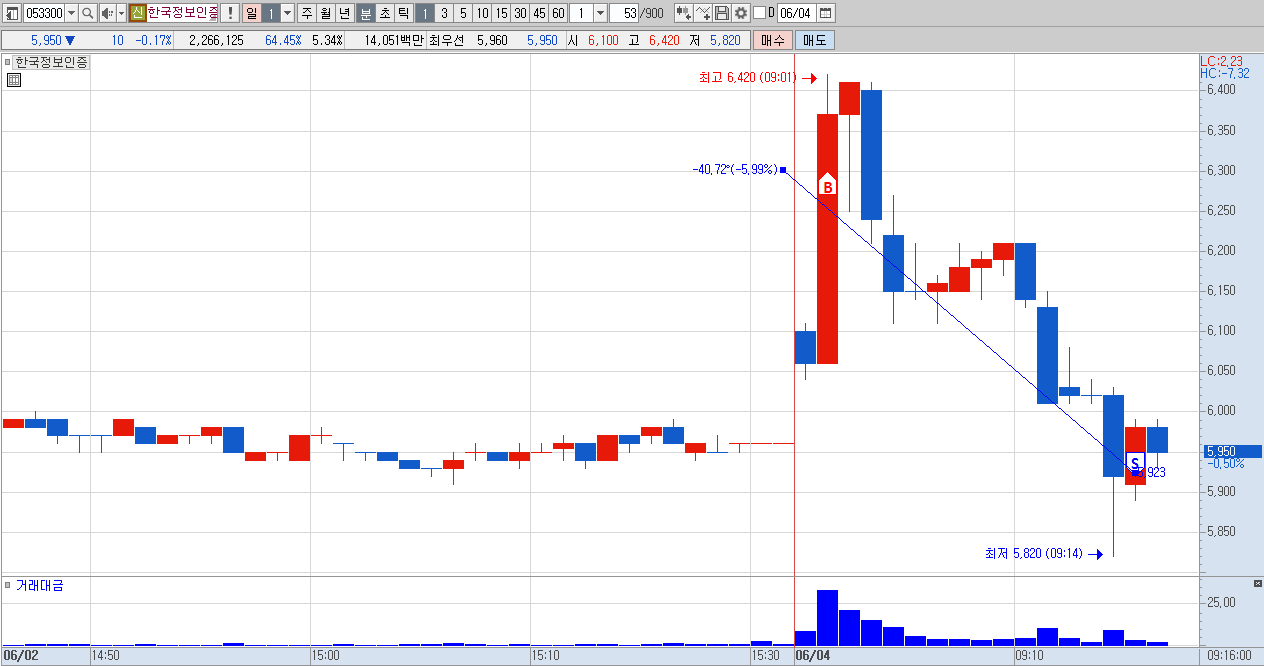Click the add line chart icon
The width and height of the screenshot is (1264, 666).
coord(703,13)
